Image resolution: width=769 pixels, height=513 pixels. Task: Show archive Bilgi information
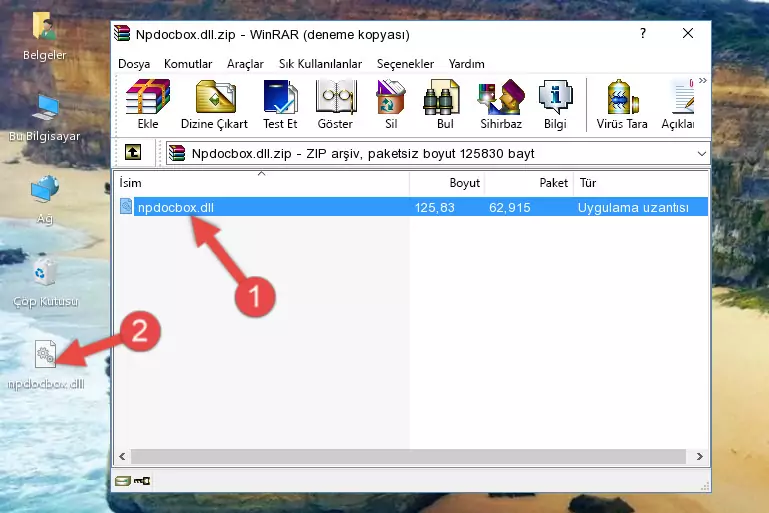555,104
